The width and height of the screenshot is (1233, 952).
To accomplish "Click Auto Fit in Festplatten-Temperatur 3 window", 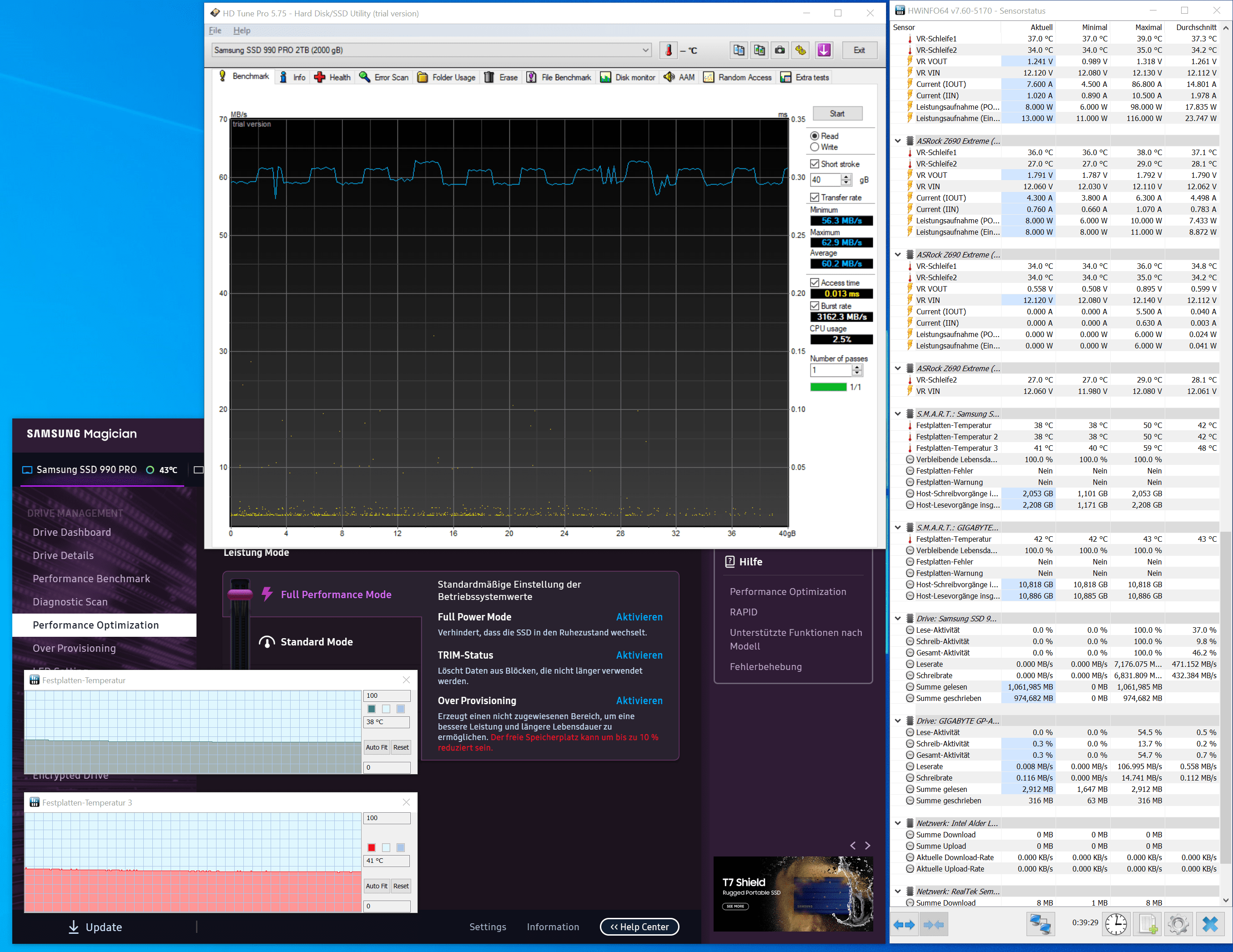I will pos(377,886).
